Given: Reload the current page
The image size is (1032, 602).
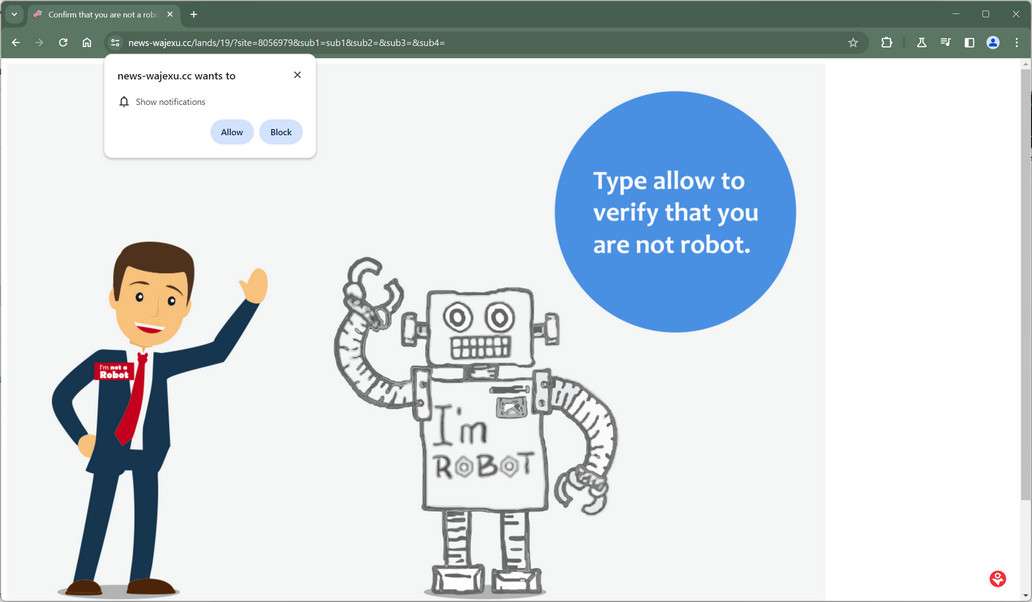Looking at the screenshot, I should coord(62,42).
